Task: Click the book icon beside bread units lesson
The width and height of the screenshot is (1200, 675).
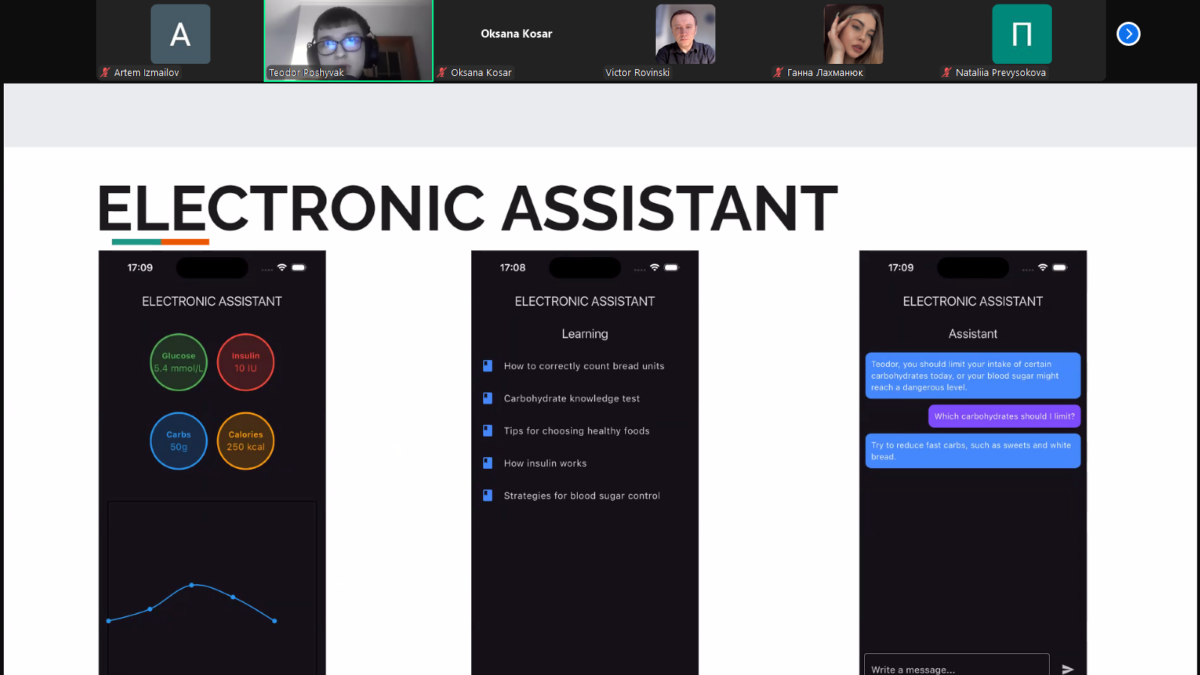Action: pyautogui.click(x=488, y=366)
